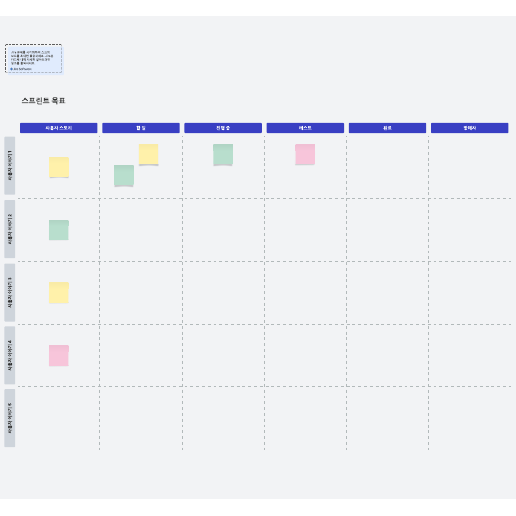Select the green sticky note in story row 2
Viewport: 516px width, 516px height.
[59, 230]
